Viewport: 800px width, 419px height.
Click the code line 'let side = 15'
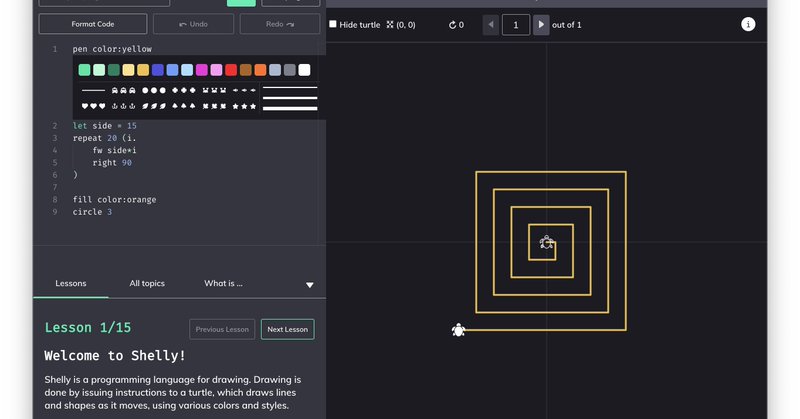[x=105, y=126]
